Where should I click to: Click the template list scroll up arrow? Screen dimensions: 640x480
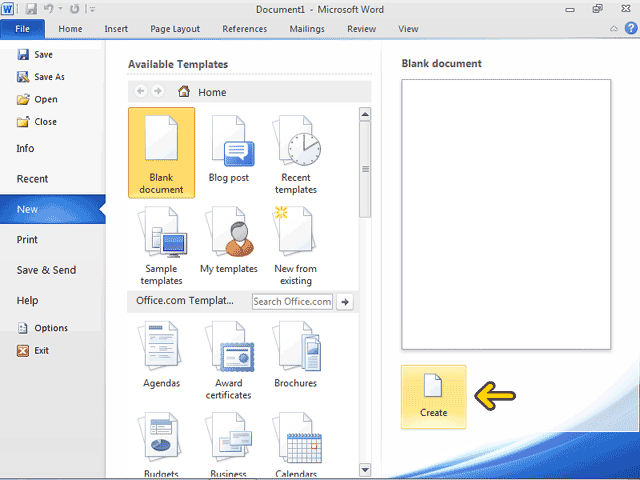[365, 114]
